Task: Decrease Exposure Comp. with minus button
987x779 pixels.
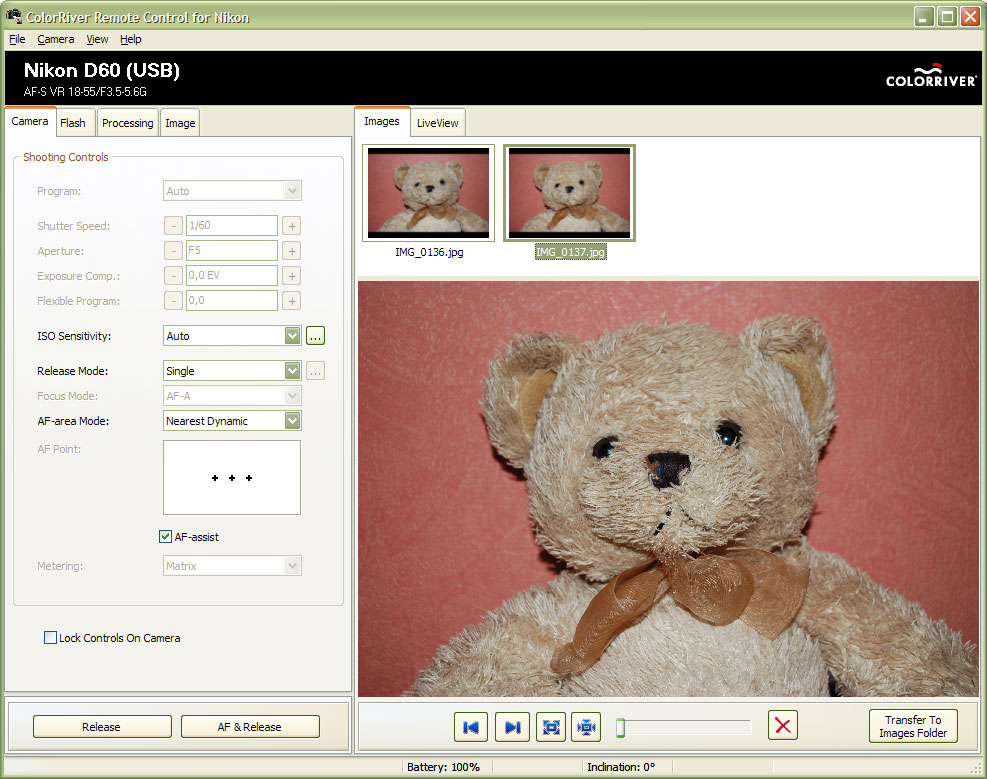Action: click(173, 276)
